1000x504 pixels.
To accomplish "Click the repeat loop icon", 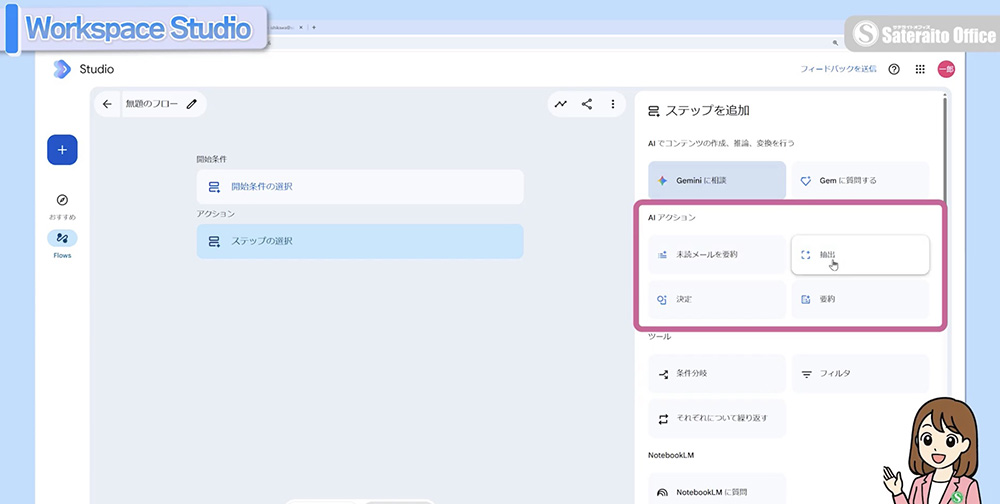I will tap(663, 419).
